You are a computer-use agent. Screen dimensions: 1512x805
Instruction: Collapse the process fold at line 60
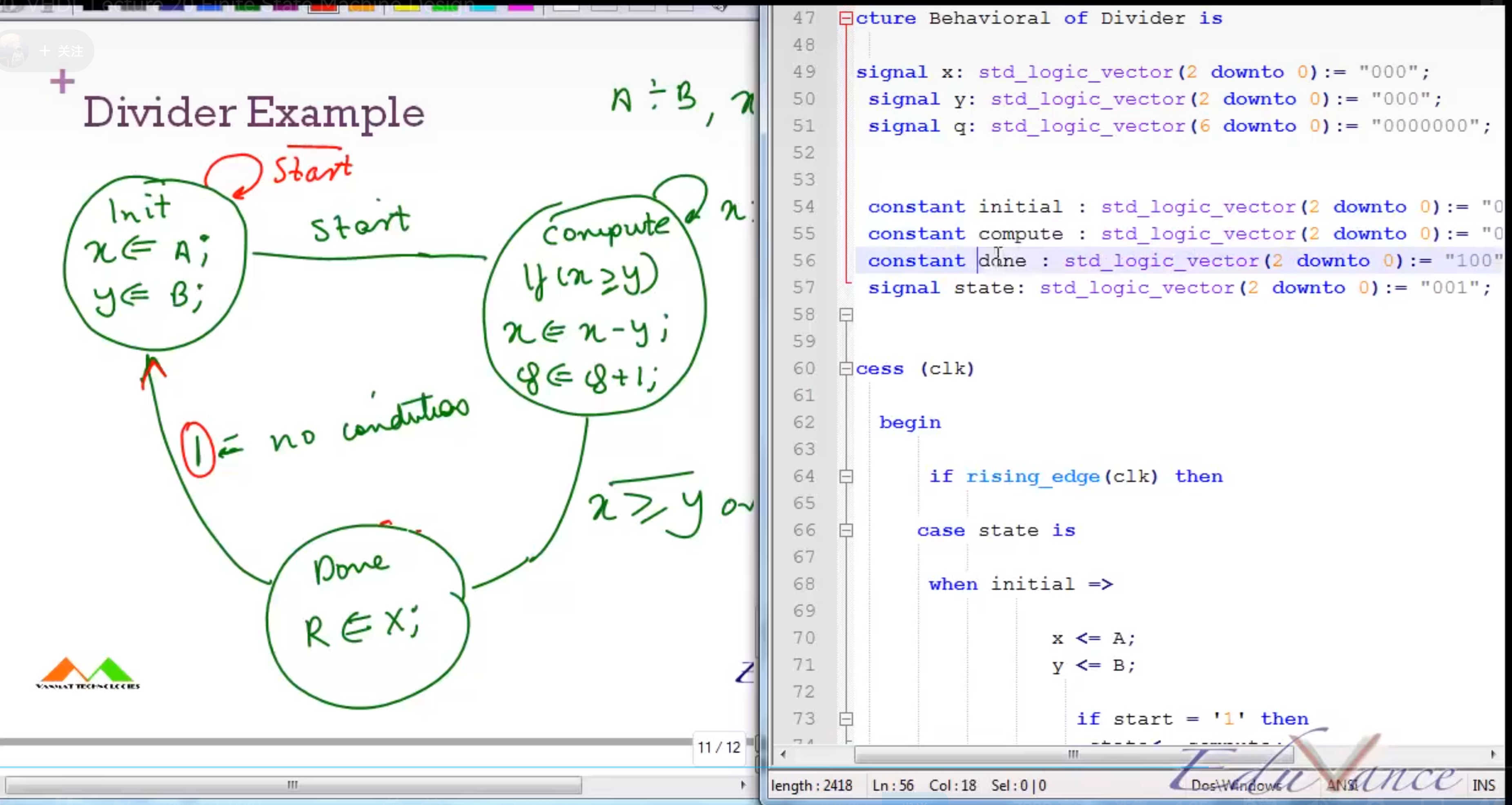(846, 369)
